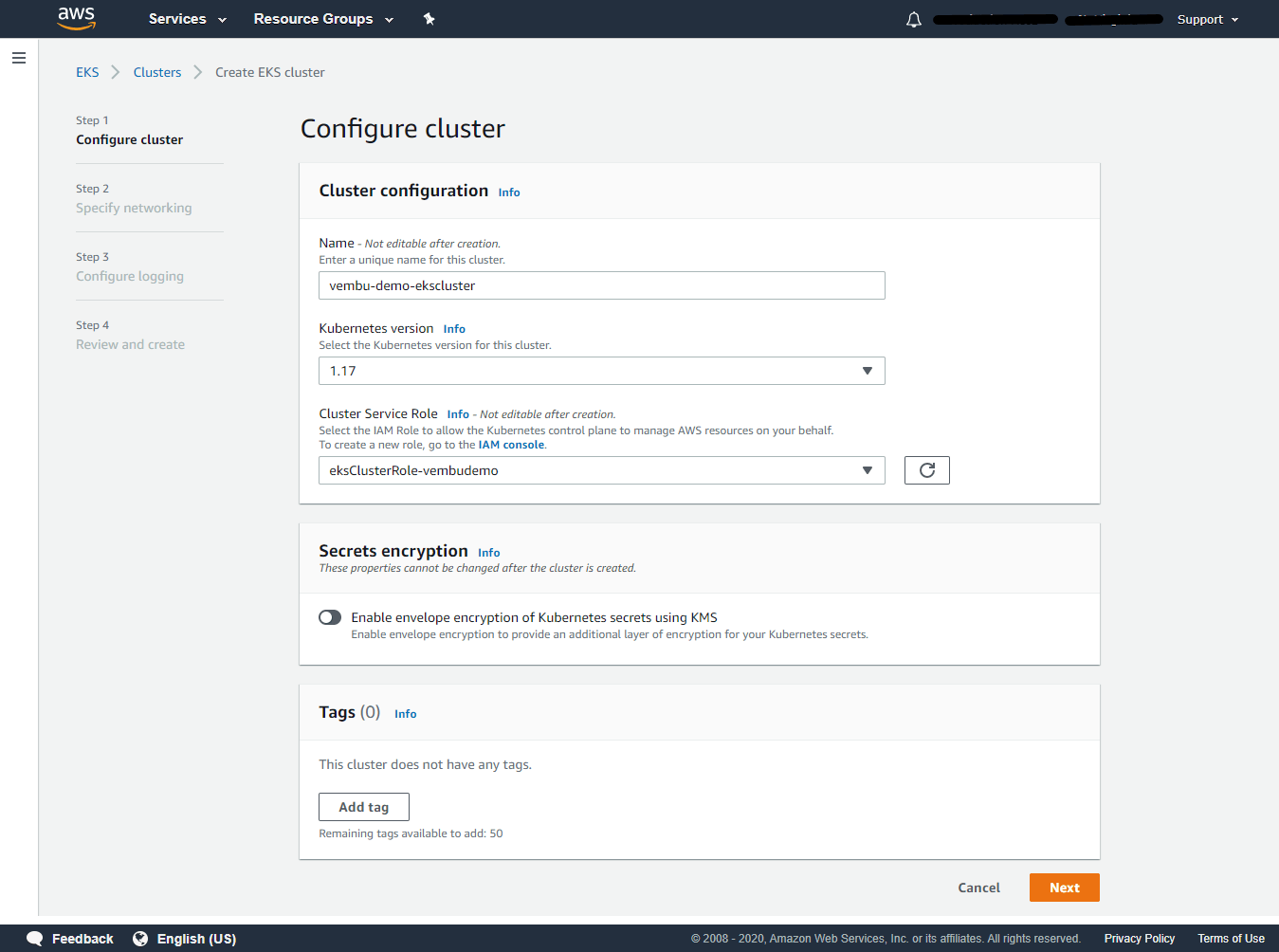The image size is (1279, 952).
Task: Refresh the Cluster Service Role list
Action: pyautogui.click(x=927, y=470)
